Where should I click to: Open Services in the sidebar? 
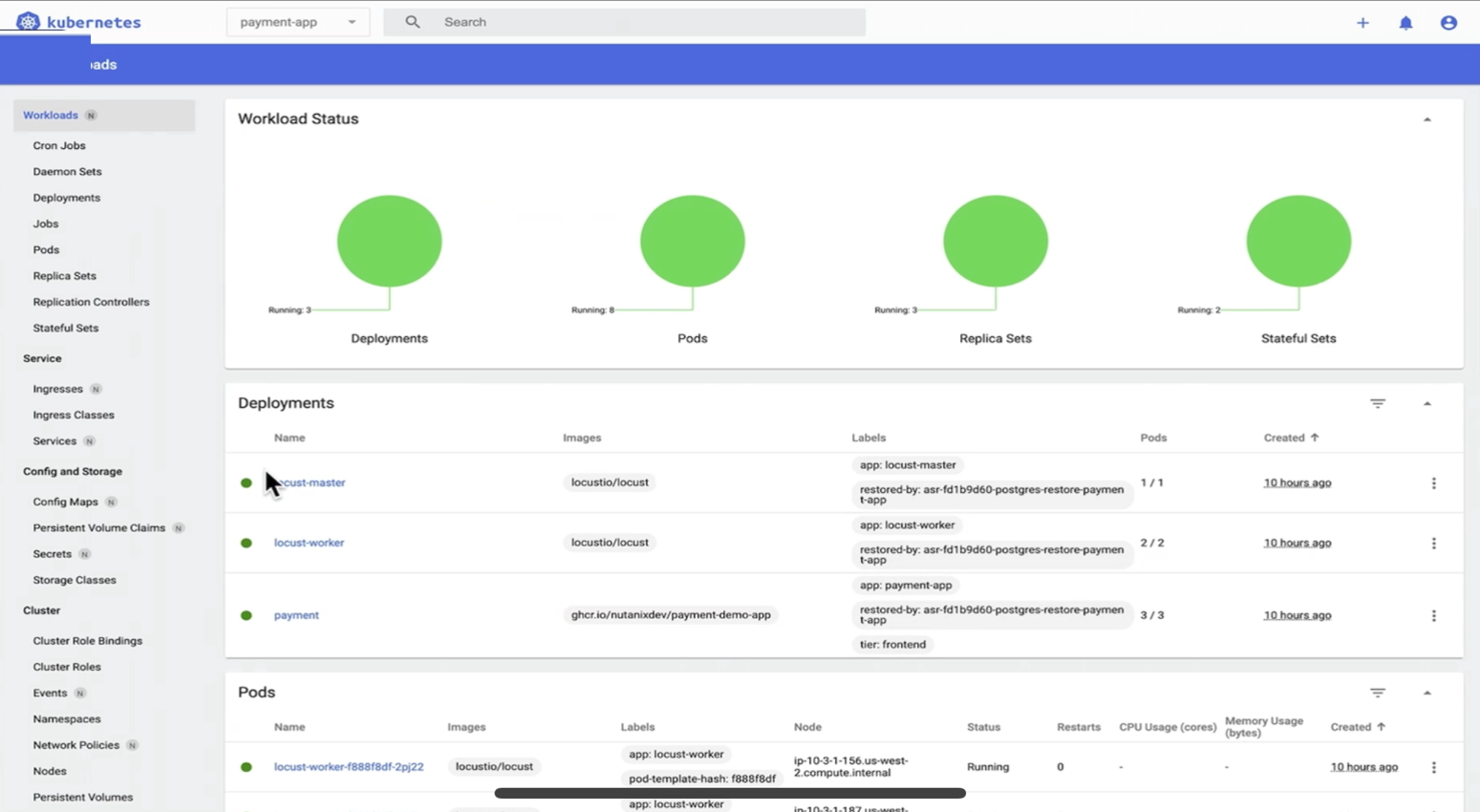click(x=54, y=441)
